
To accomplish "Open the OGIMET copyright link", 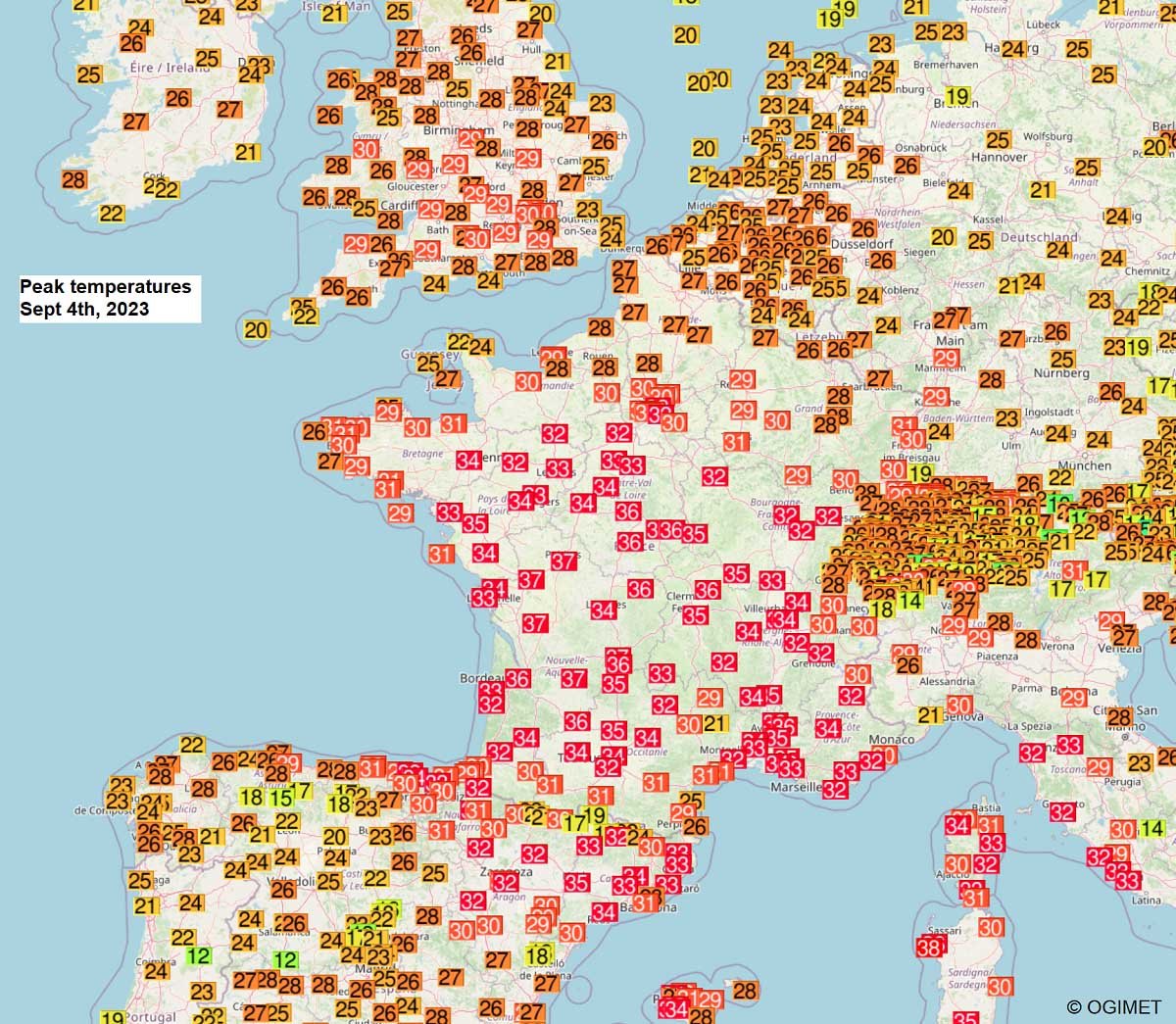I will click(1112, 1006).
